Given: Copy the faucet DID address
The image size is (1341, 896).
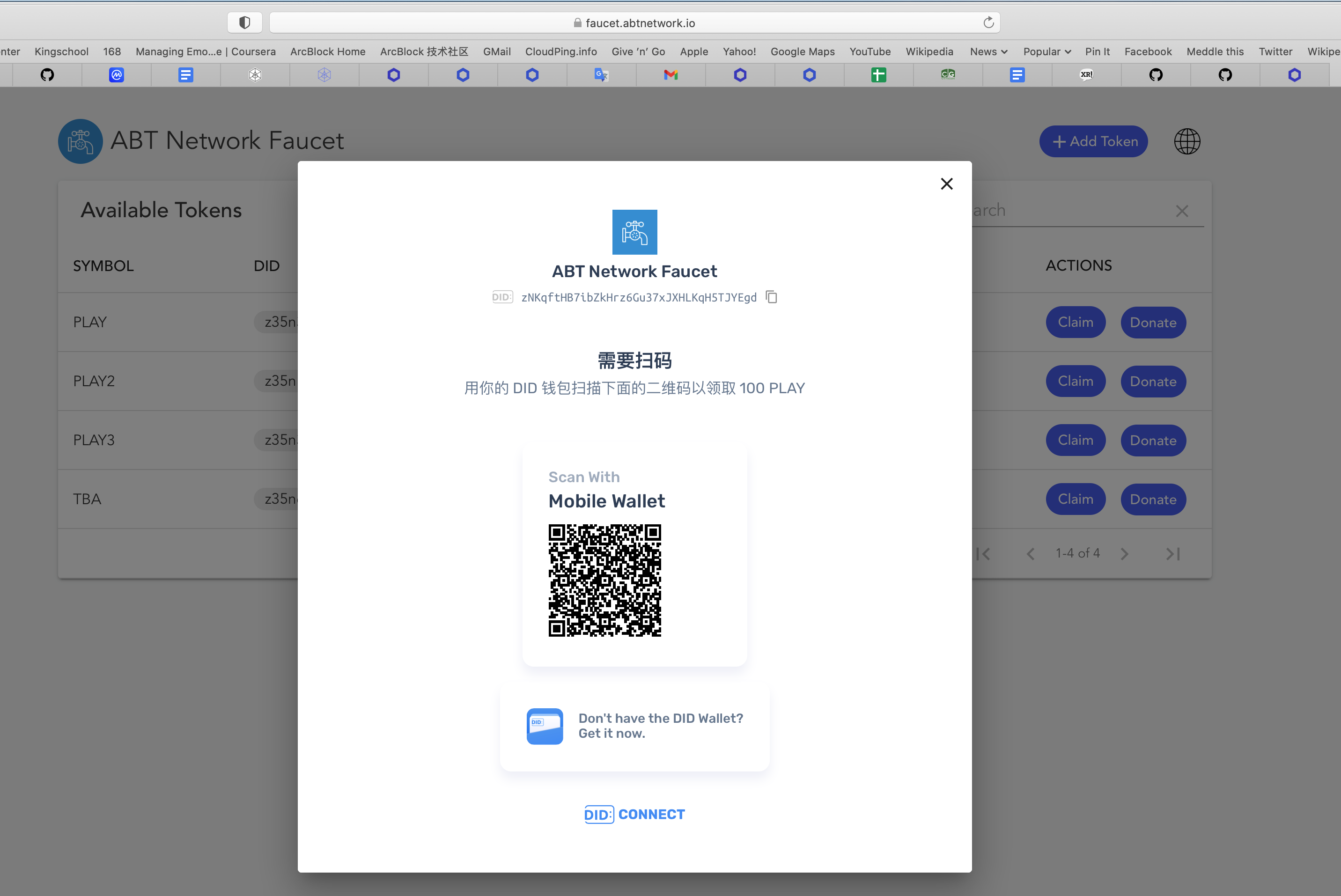Looking at the screenshot, I should 771,297.
